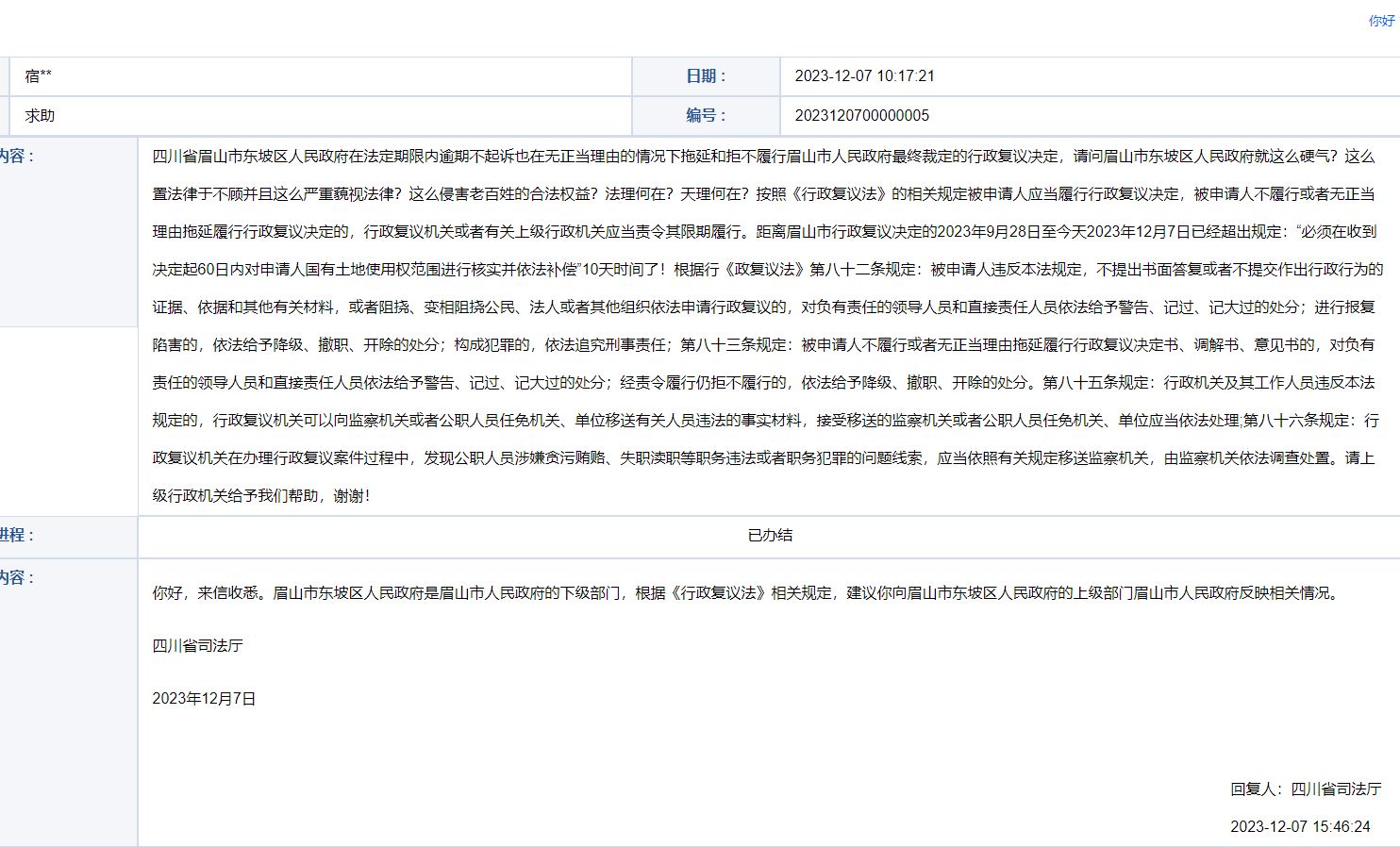Click the closing line 级行政机关给予我们帮助，谢谢！
This screenshot has width=1400, height=847.
coord(262,496)
